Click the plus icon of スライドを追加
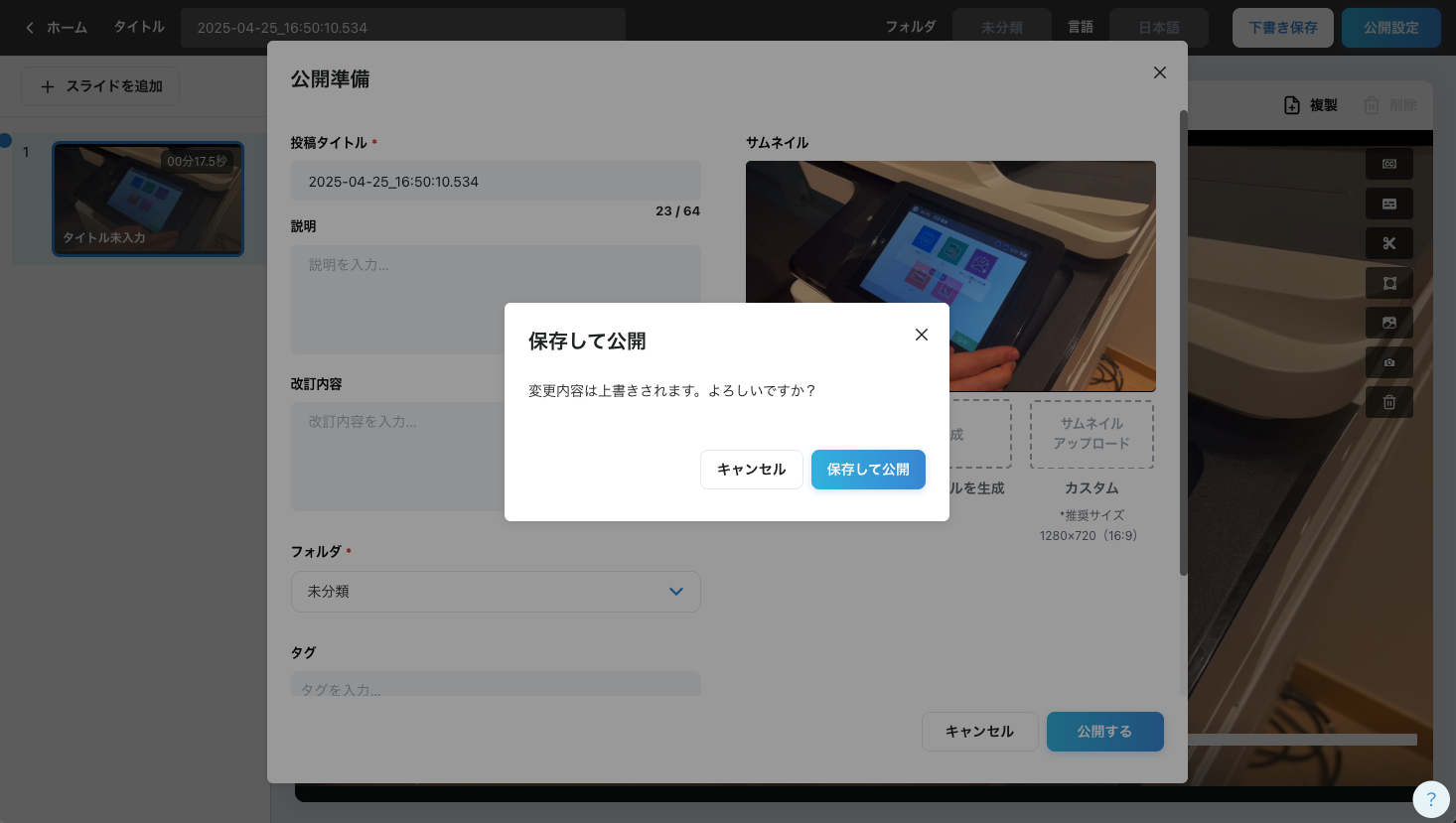This screenshot has height=823, width=1456. click(x=48, y=86)
